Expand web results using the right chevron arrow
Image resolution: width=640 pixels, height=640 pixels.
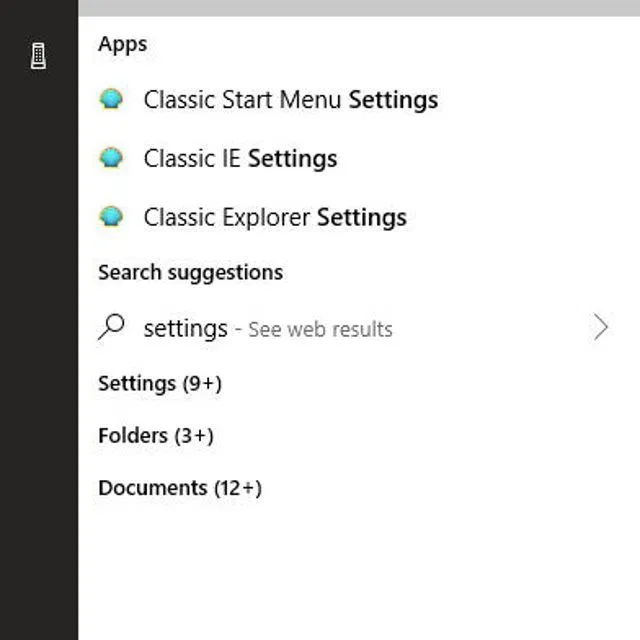point(600,328)
